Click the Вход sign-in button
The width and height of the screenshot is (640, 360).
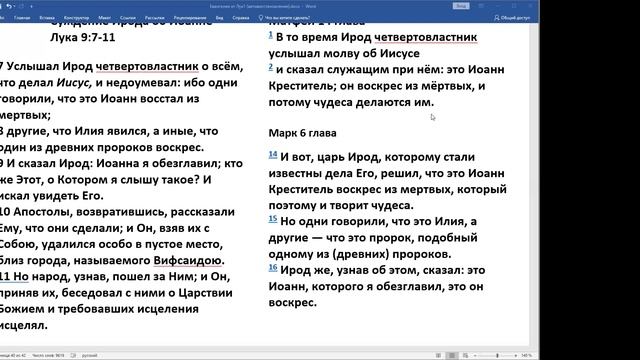[x=461, y=6]
